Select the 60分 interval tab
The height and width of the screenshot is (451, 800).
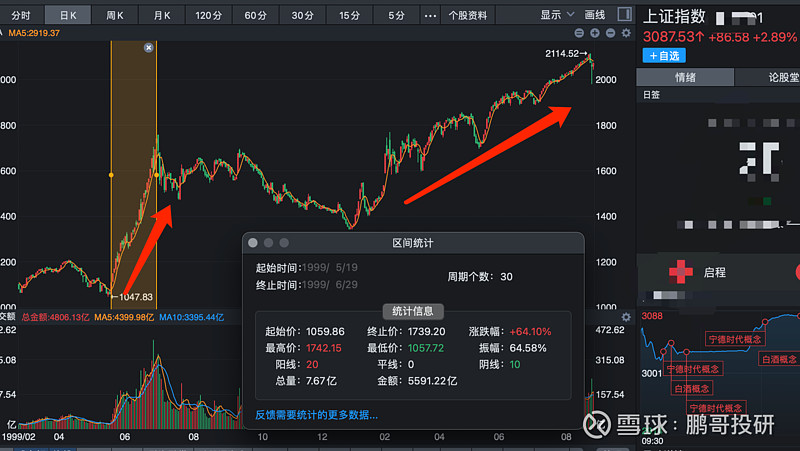click(x=255, y=15)
